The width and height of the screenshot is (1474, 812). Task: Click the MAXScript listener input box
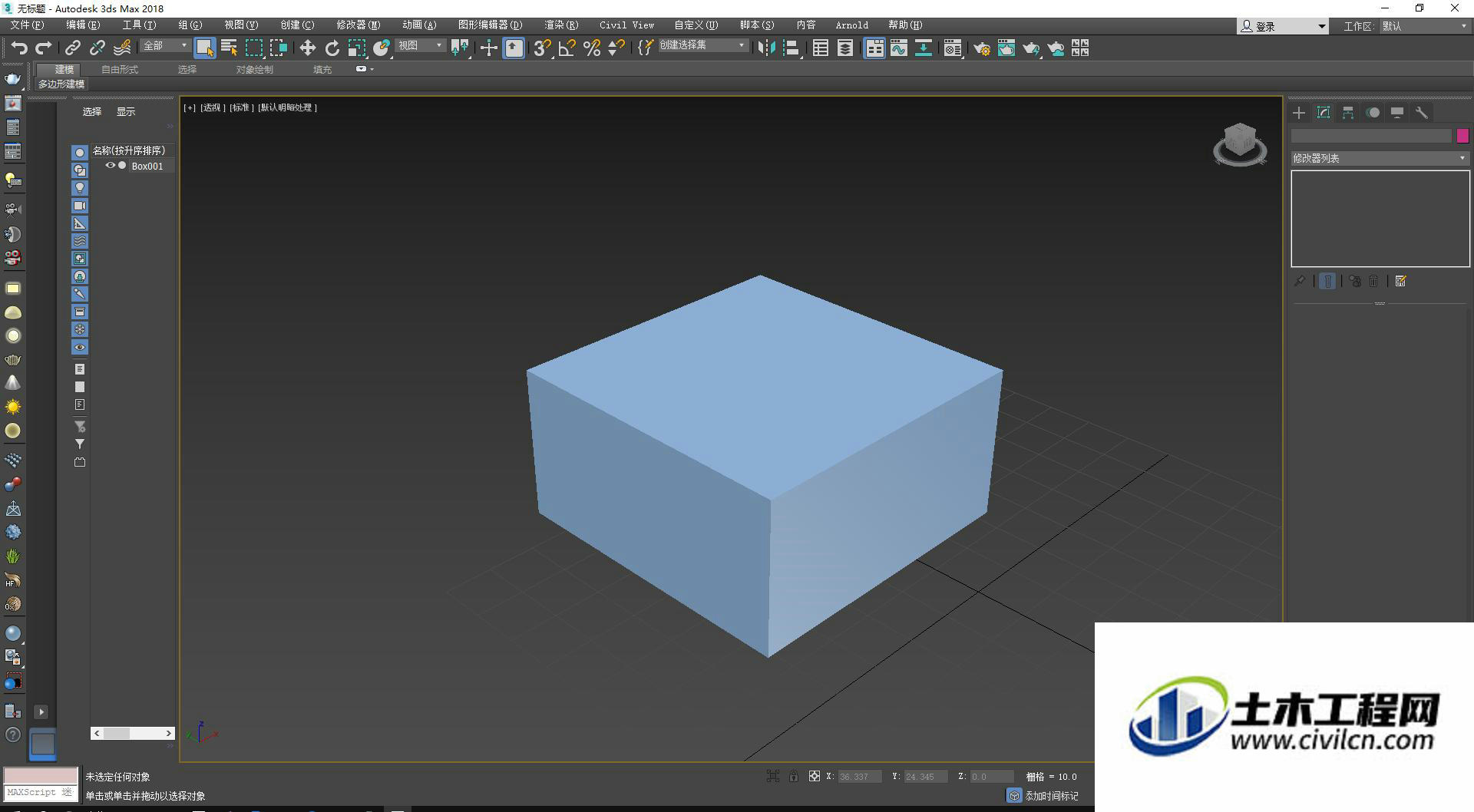(x=40, y=793)
